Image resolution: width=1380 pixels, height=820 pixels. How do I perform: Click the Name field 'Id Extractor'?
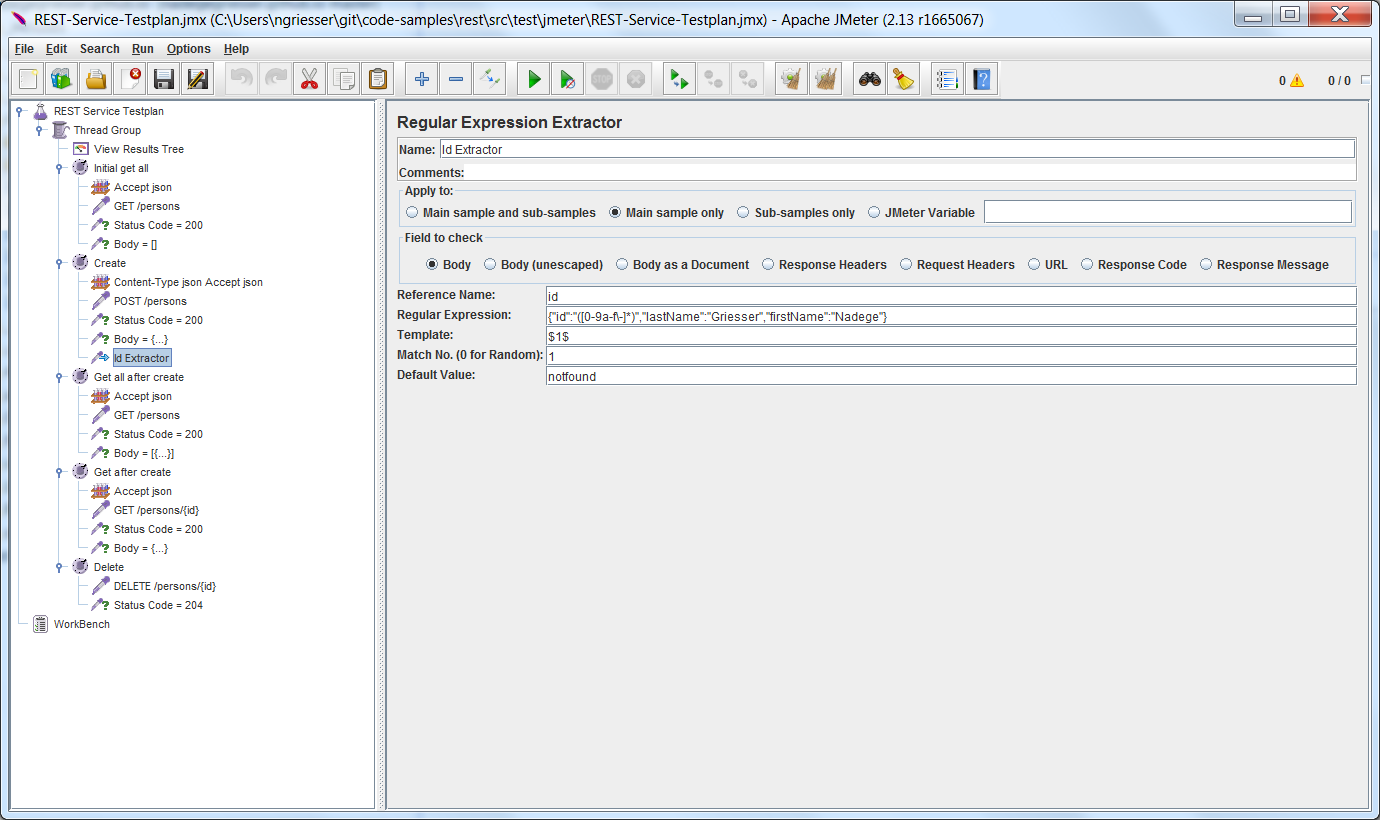[897, 149]
